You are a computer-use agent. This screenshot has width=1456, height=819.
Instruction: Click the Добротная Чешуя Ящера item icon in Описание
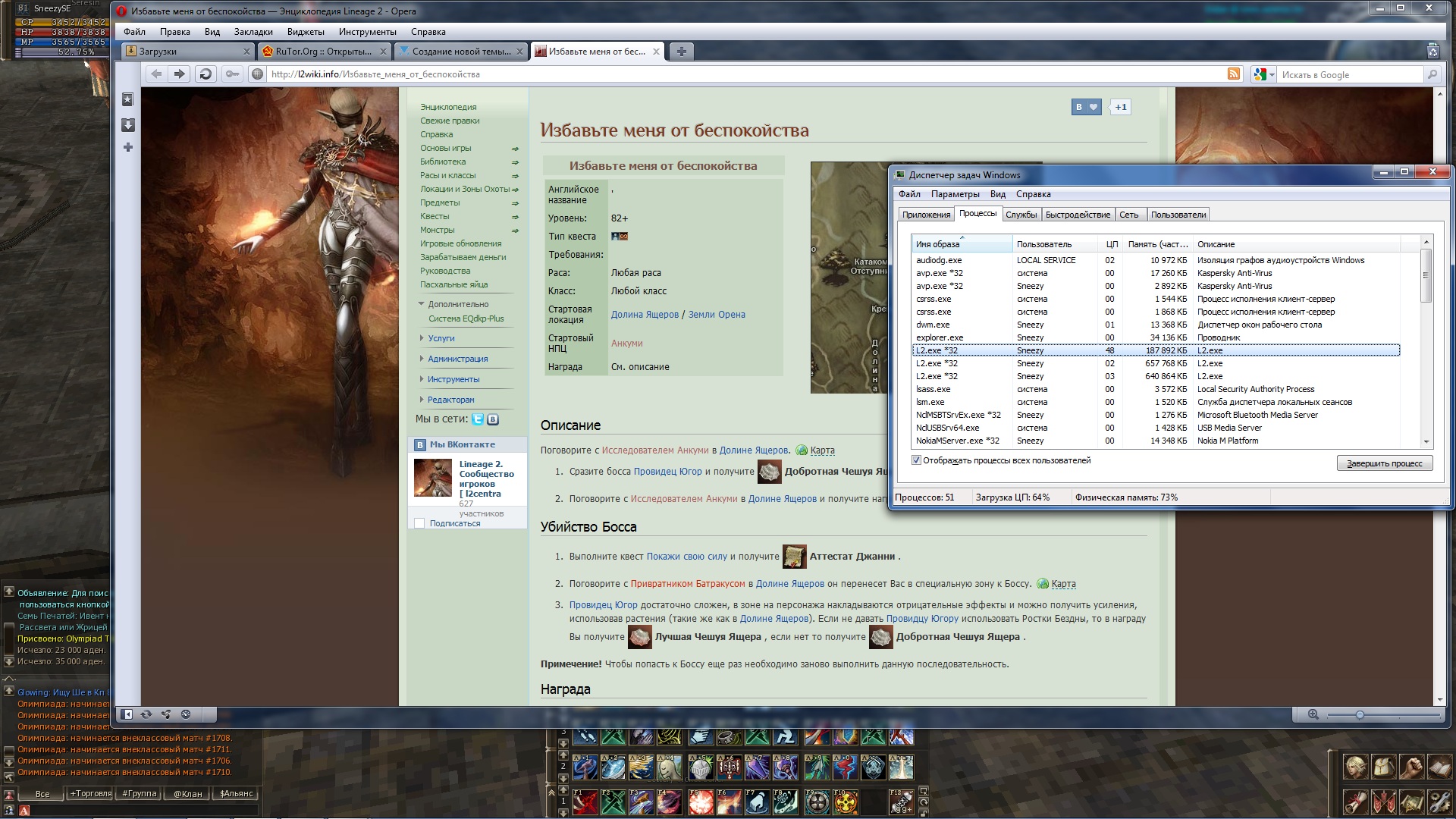pyautogui.click(x=769, y=472)
